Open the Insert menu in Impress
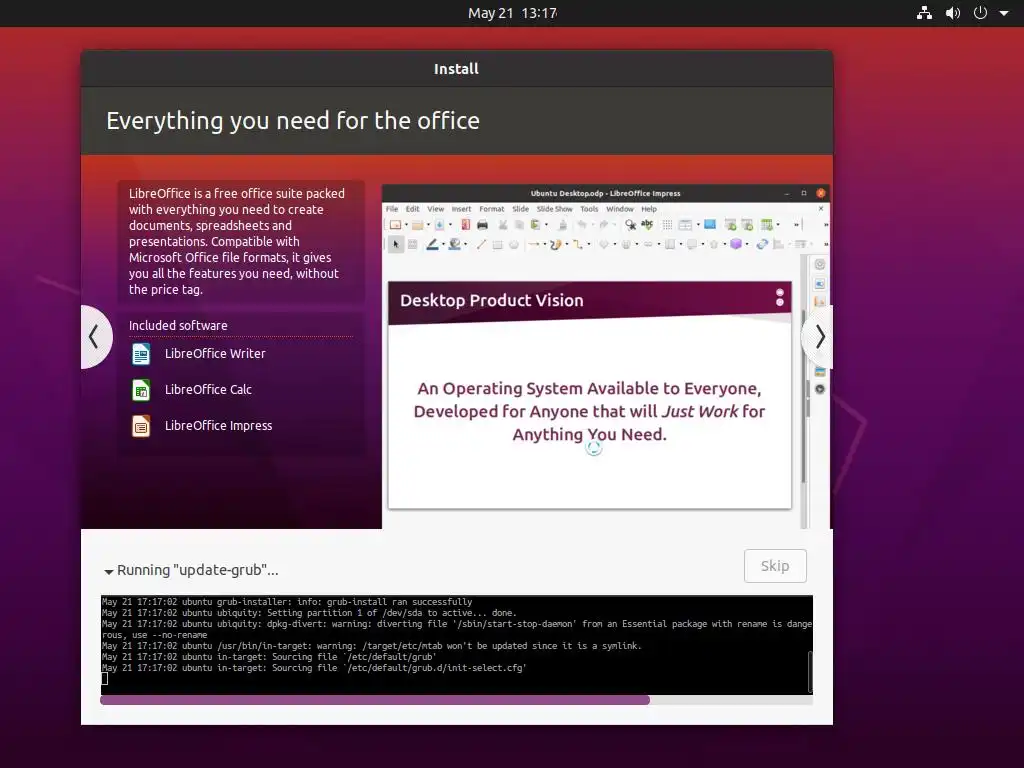1024x768 pixels. (x=461, y=209)
